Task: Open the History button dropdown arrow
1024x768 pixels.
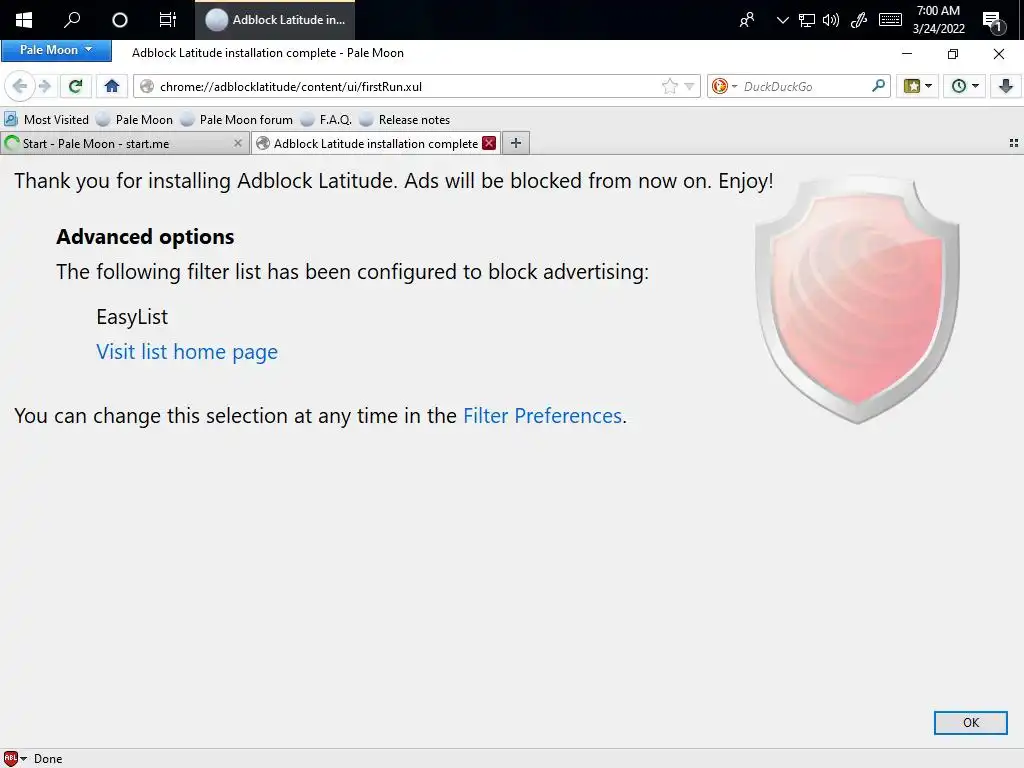Action: tap(976, 86)
